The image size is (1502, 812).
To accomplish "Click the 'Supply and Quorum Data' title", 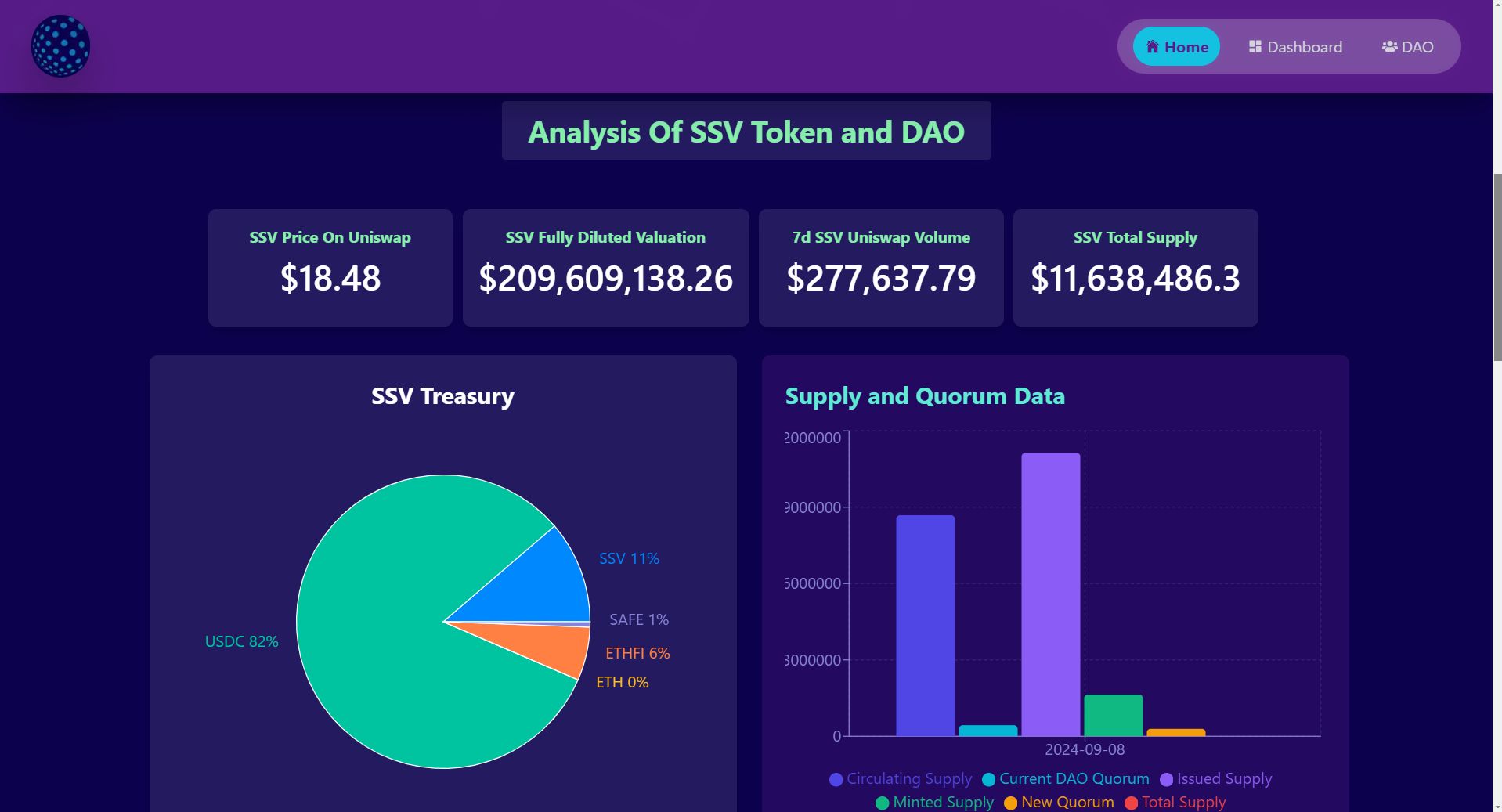I will 925,396.
